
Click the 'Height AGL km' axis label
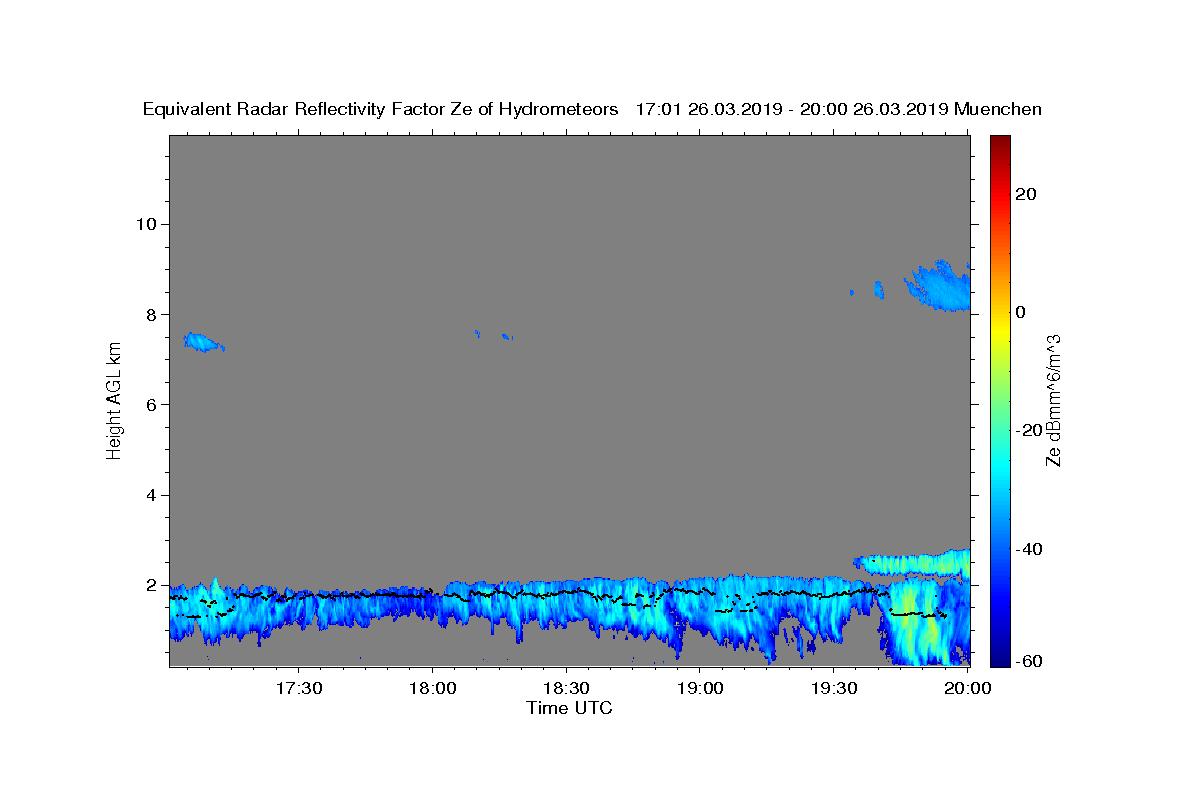click(114, 400)
